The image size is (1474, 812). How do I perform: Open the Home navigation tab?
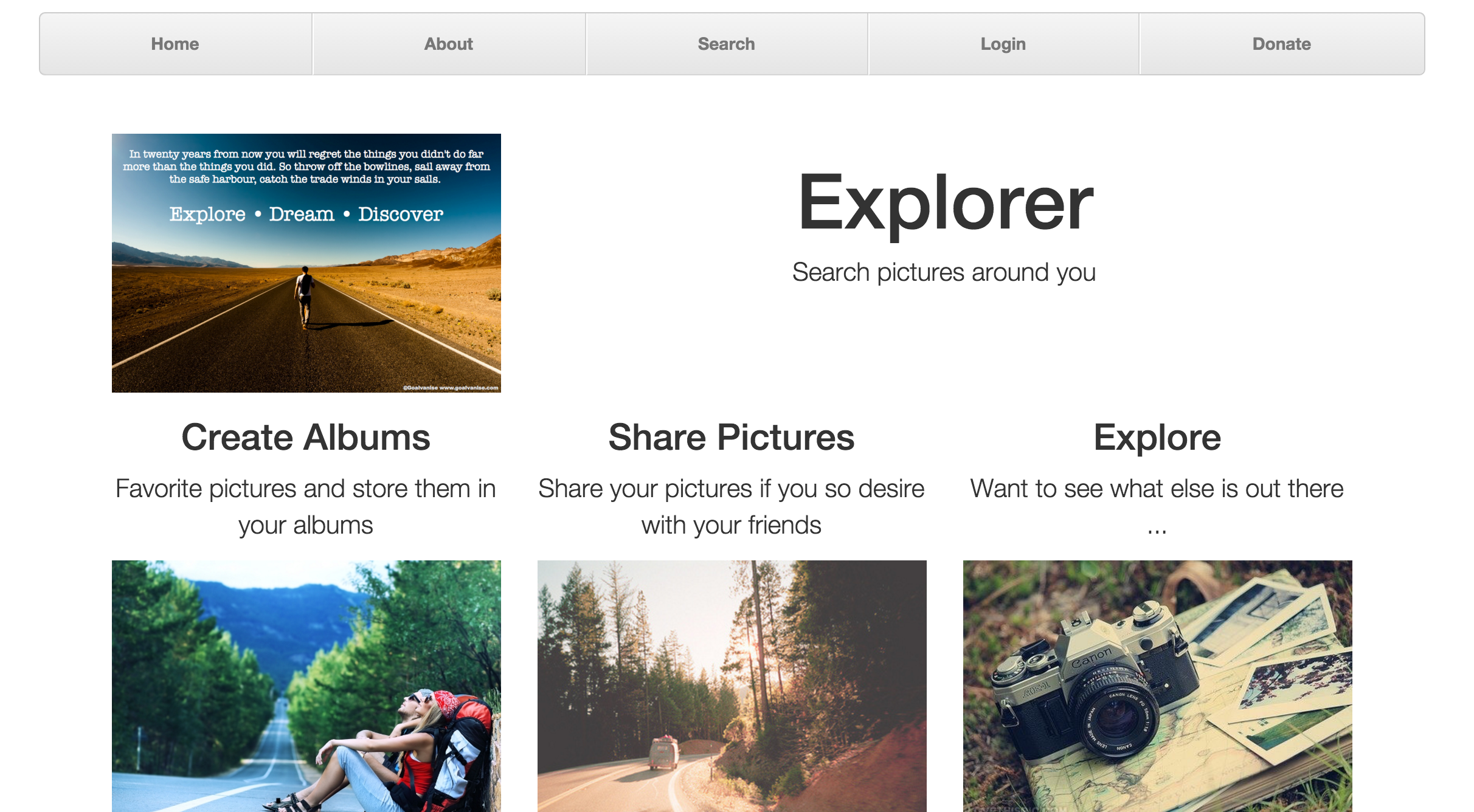(x=175, y=44)
